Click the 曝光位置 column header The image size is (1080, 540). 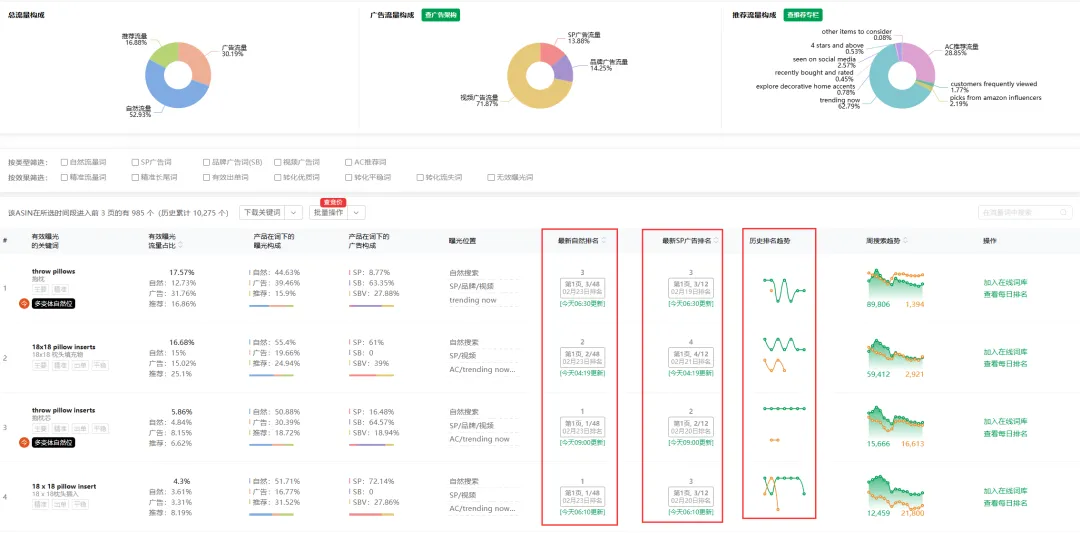(x=462, y=240)
